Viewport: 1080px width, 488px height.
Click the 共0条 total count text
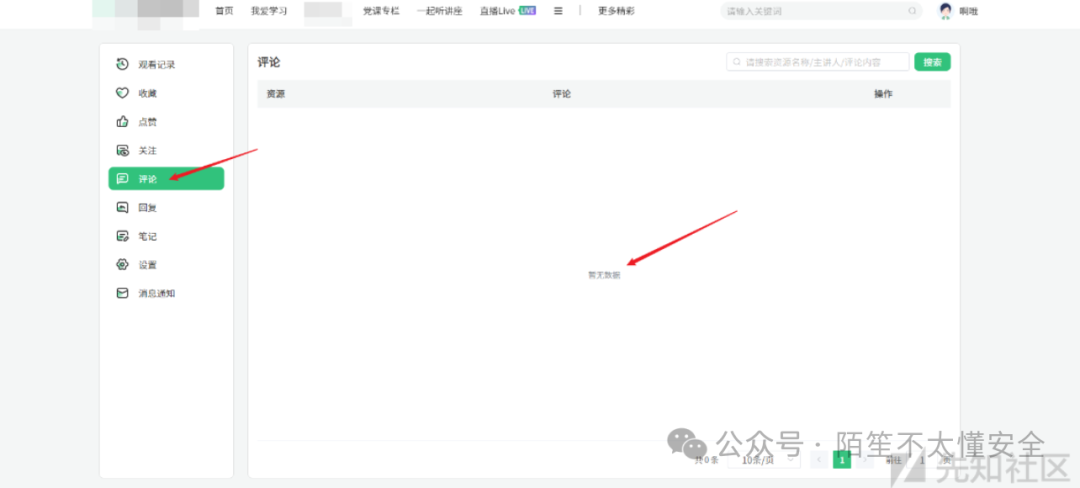click(x=706, y=460)
